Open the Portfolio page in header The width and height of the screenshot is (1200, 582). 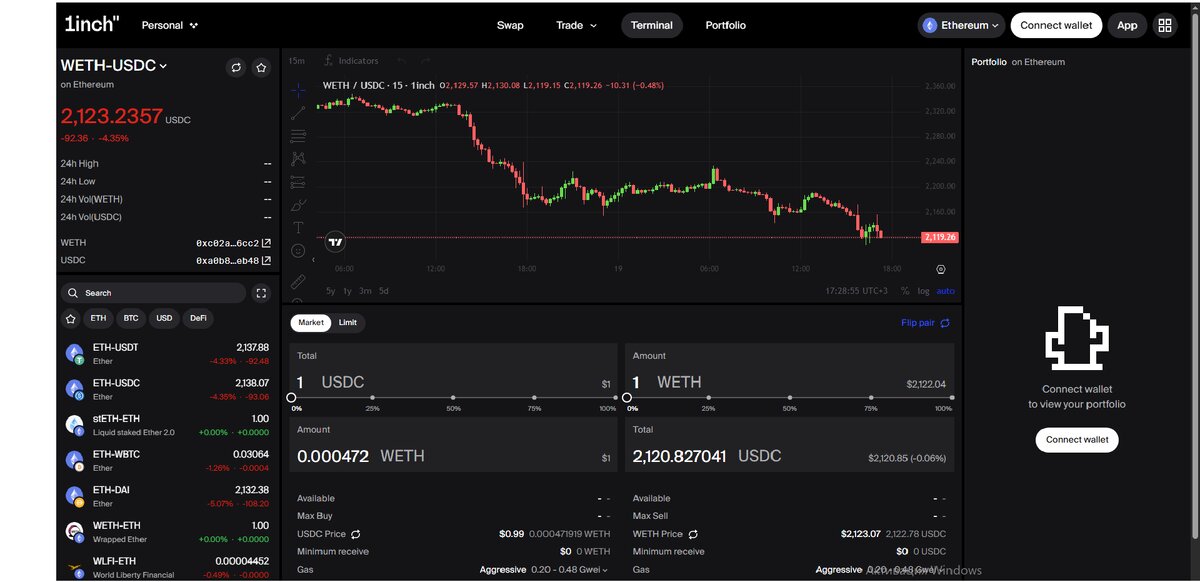click(x=725, y=25)
